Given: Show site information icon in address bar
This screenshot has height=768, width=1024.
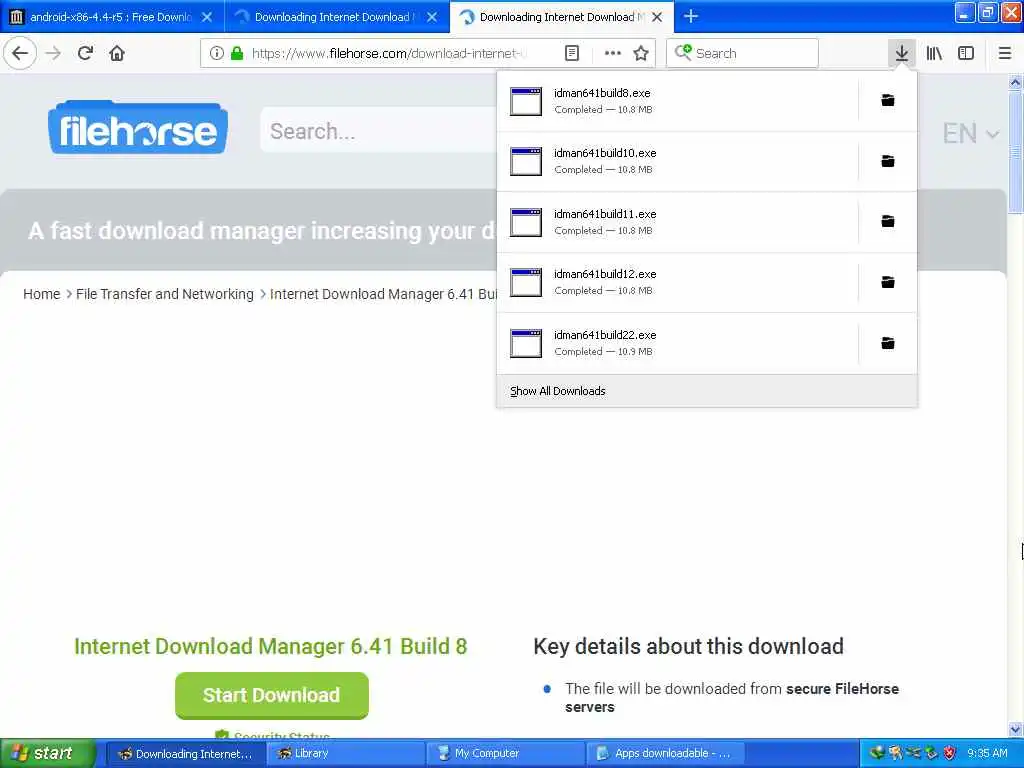Looking at the screenshot, I should [x=217, y=53].
